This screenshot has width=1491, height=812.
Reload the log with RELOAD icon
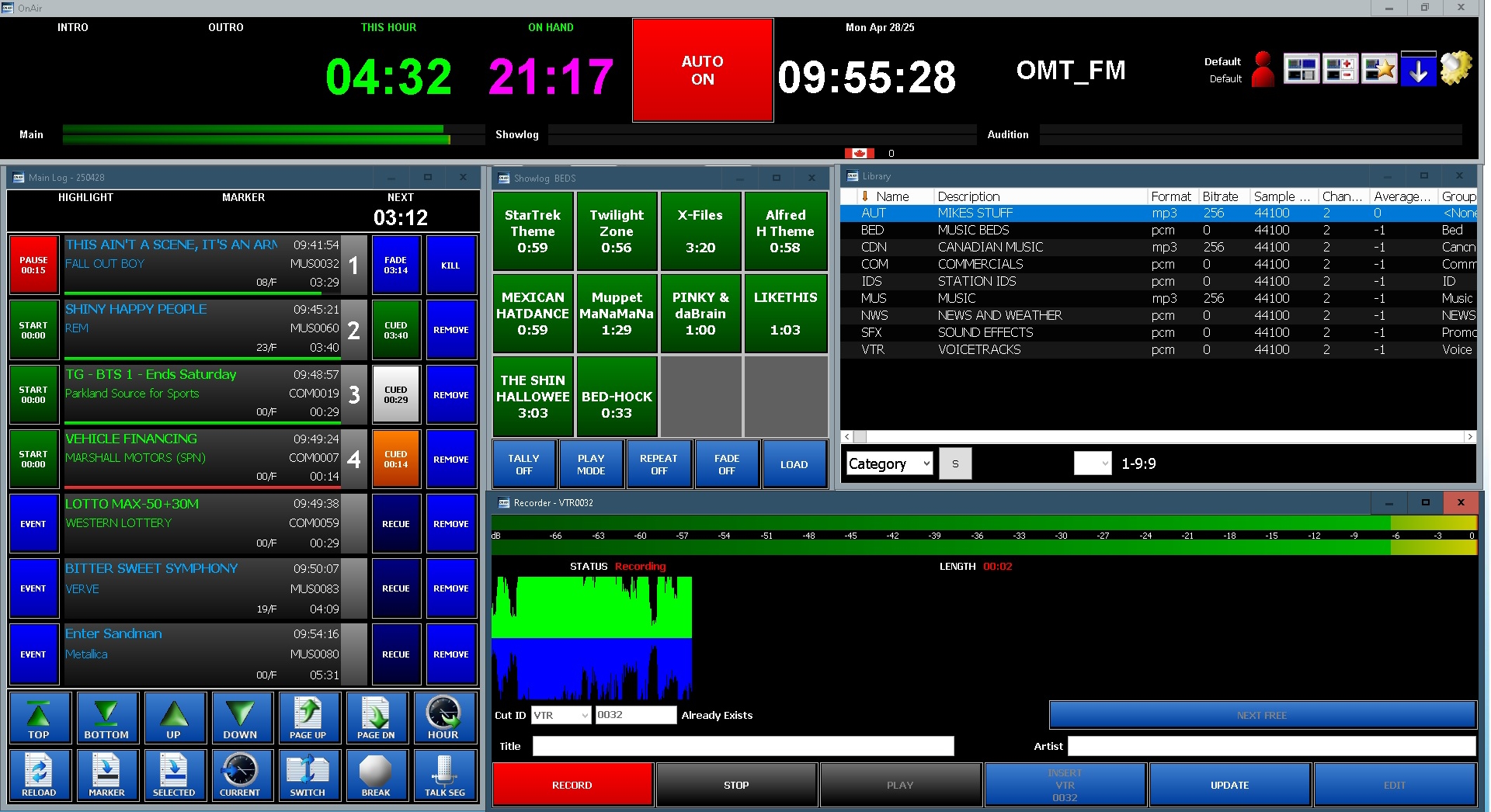(39, 776)
